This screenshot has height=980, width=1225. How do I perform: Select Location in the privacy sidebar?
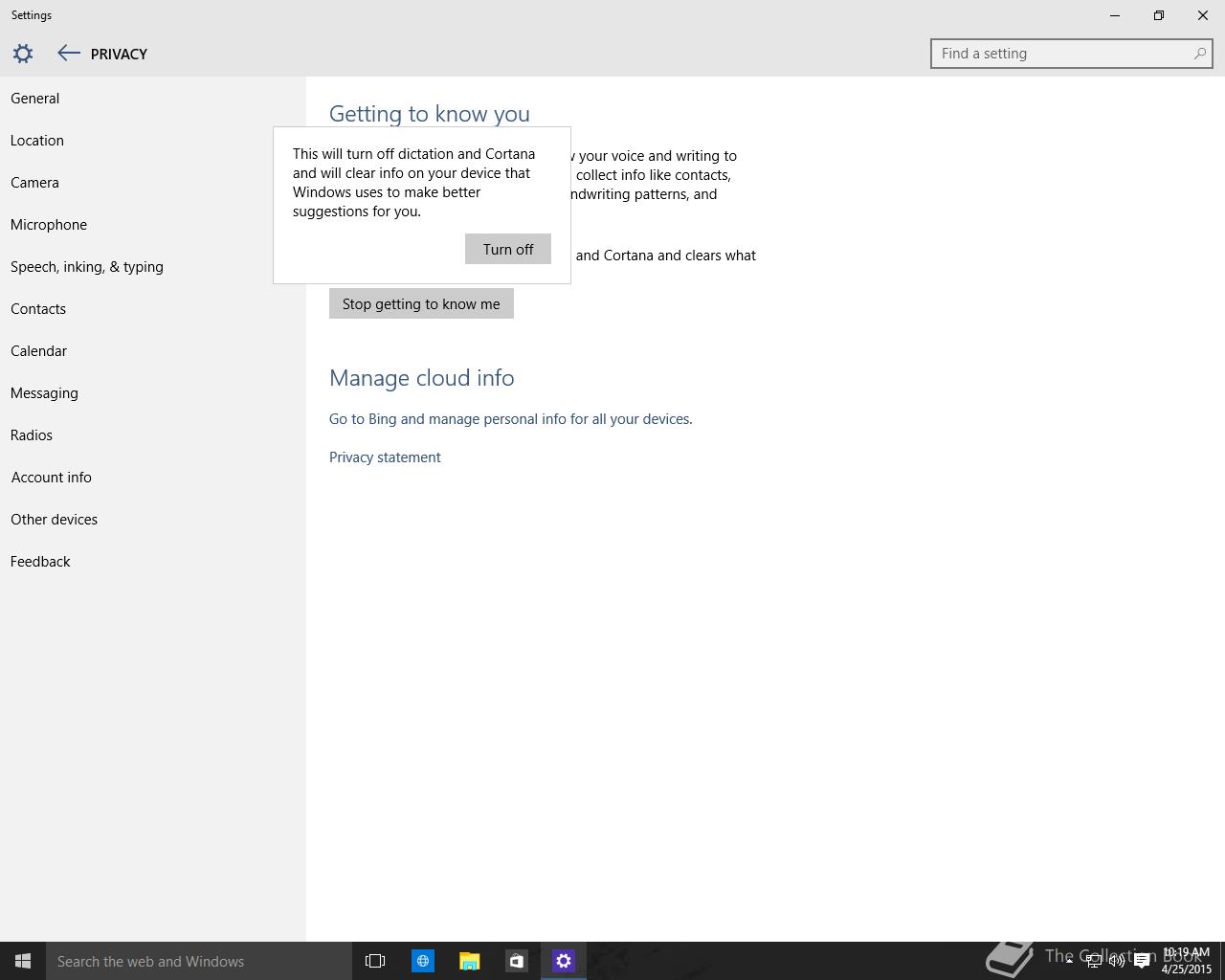[x=153, y=141]
